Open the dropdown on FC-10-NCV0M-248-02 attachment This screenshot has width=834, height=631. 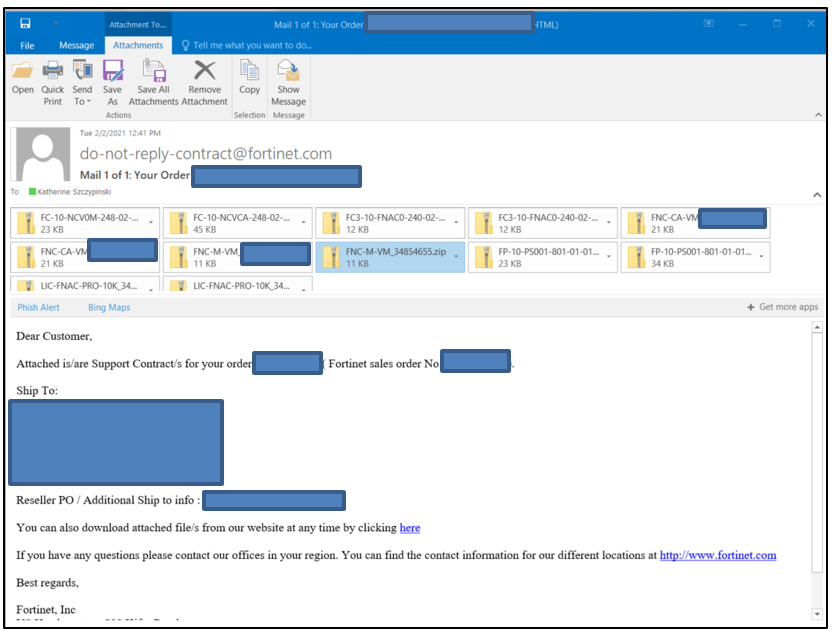pos(152,222)
